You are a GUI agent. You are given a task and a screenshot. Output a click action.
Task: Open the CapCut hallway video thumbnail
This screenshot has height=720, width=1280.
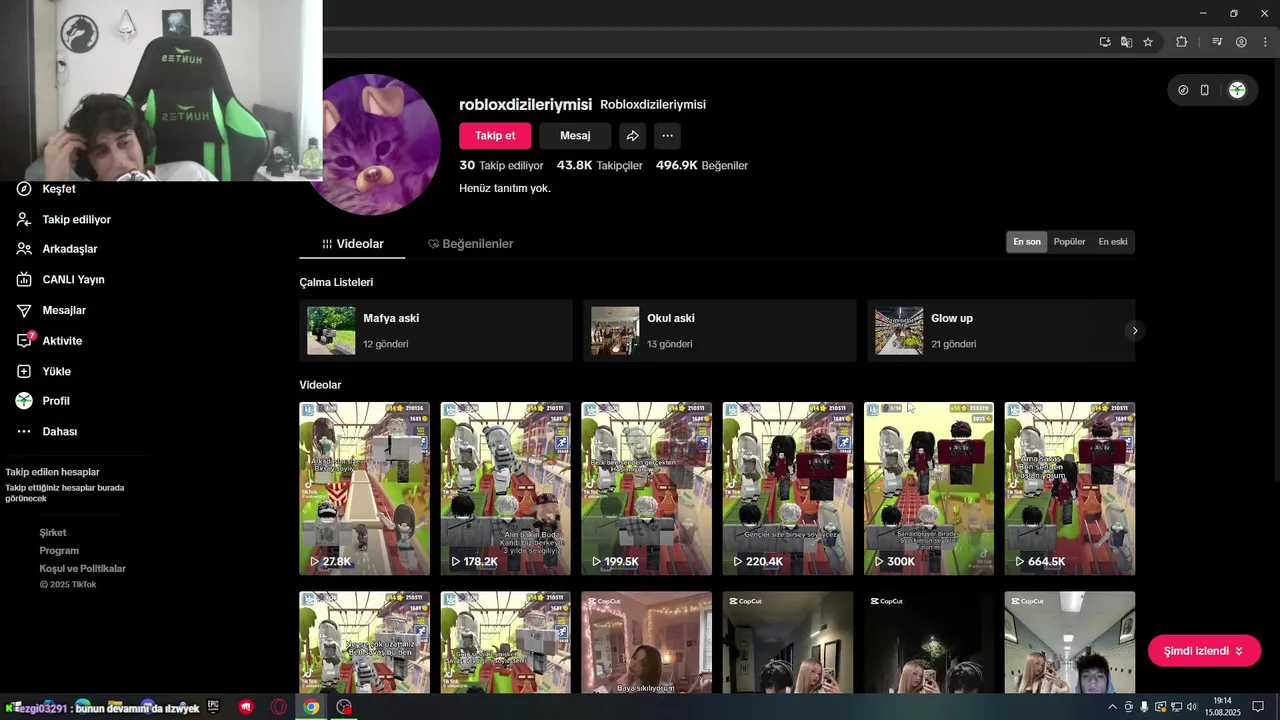tap(788, 642)
